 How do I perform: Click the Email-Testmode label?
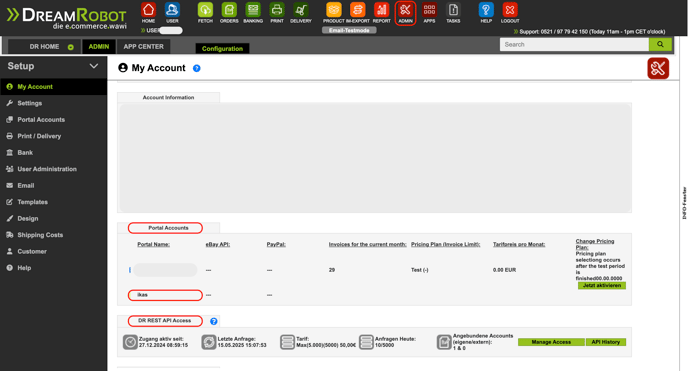349,30
